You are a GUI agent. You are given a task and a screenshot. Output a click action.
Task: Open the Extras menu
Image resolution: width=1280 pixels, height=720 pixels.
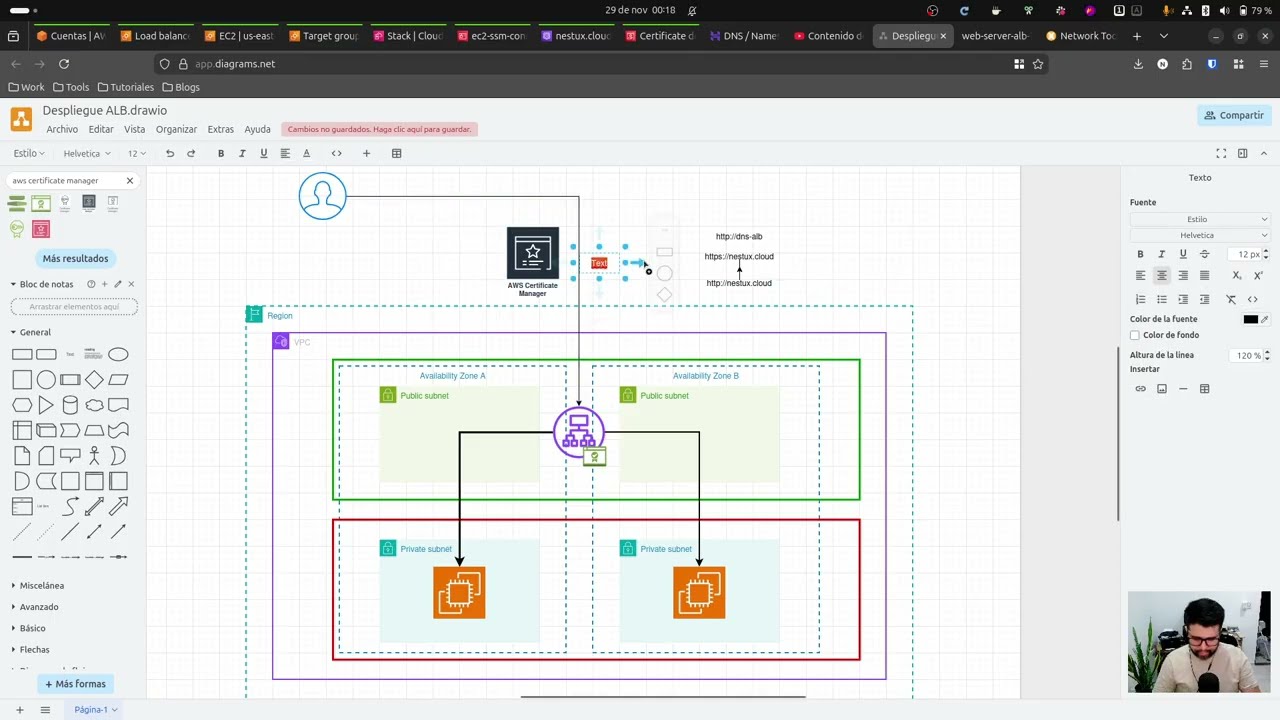point(221,129)
